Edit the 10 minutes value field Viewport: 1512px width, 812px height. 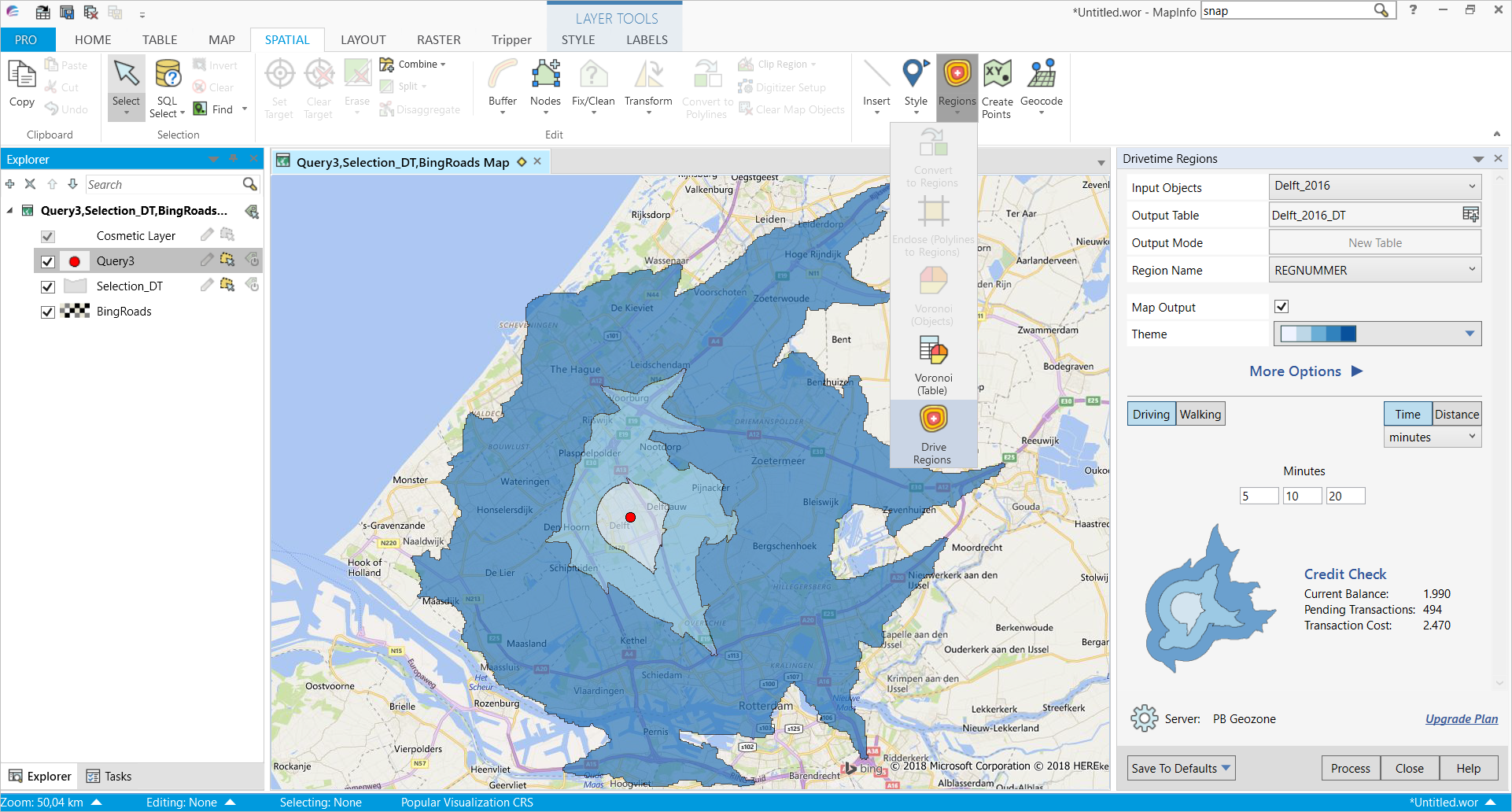click(x=1302, y=496)
